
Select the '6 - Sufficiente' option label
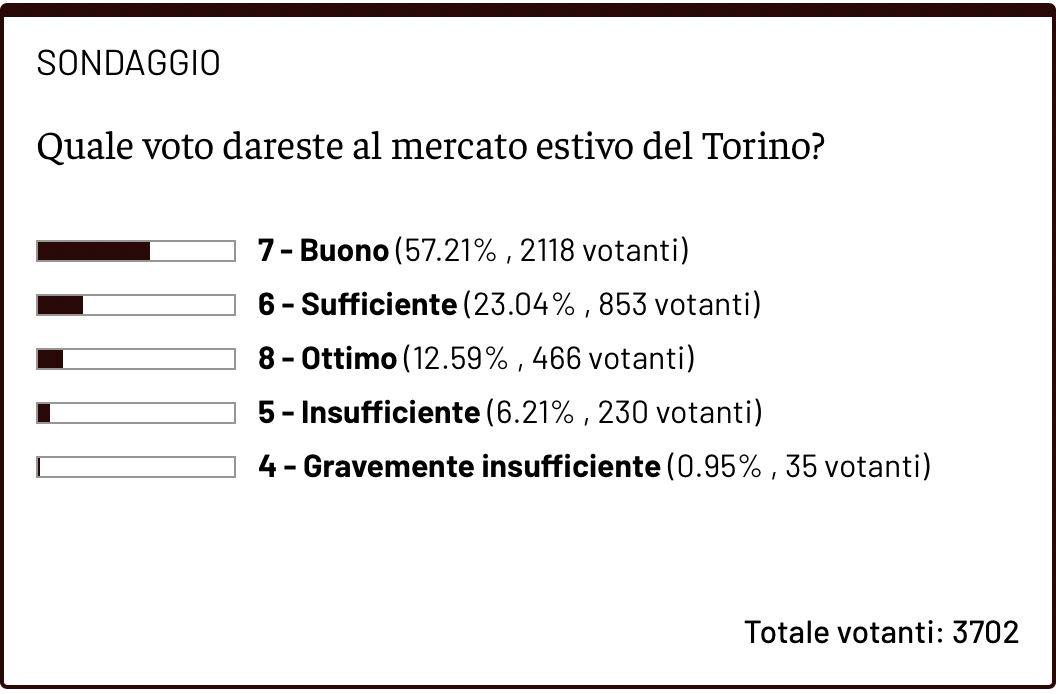point(357,304)
